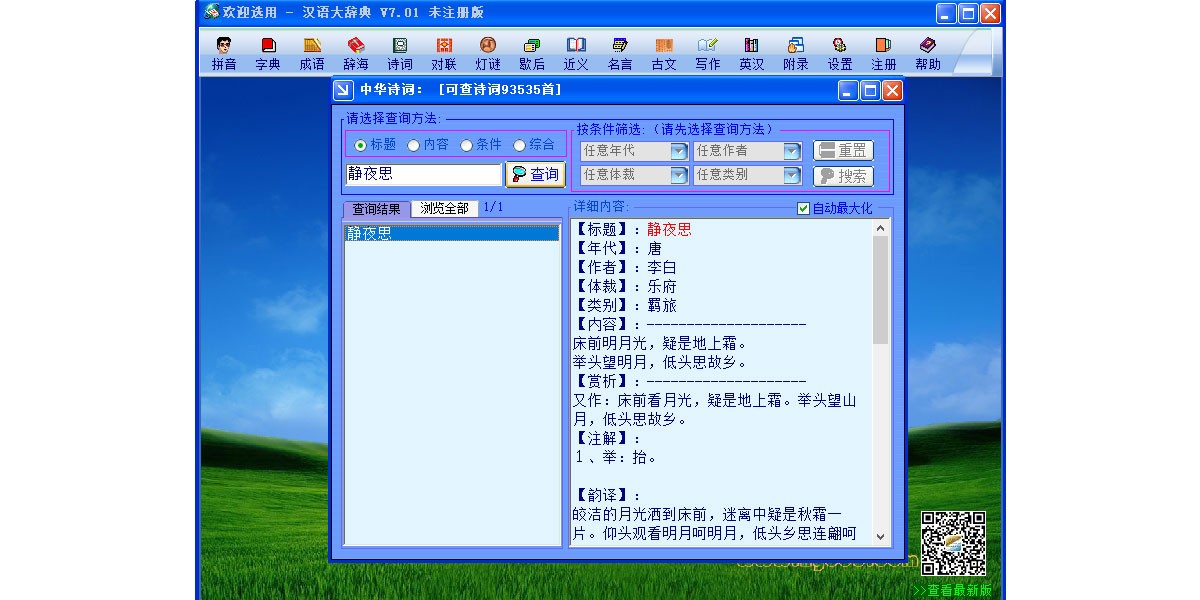Open the 灯谜 riddles tool
Image resolution: width=1200 pixels, height=600 pixels.
click(x=488, y=54)
